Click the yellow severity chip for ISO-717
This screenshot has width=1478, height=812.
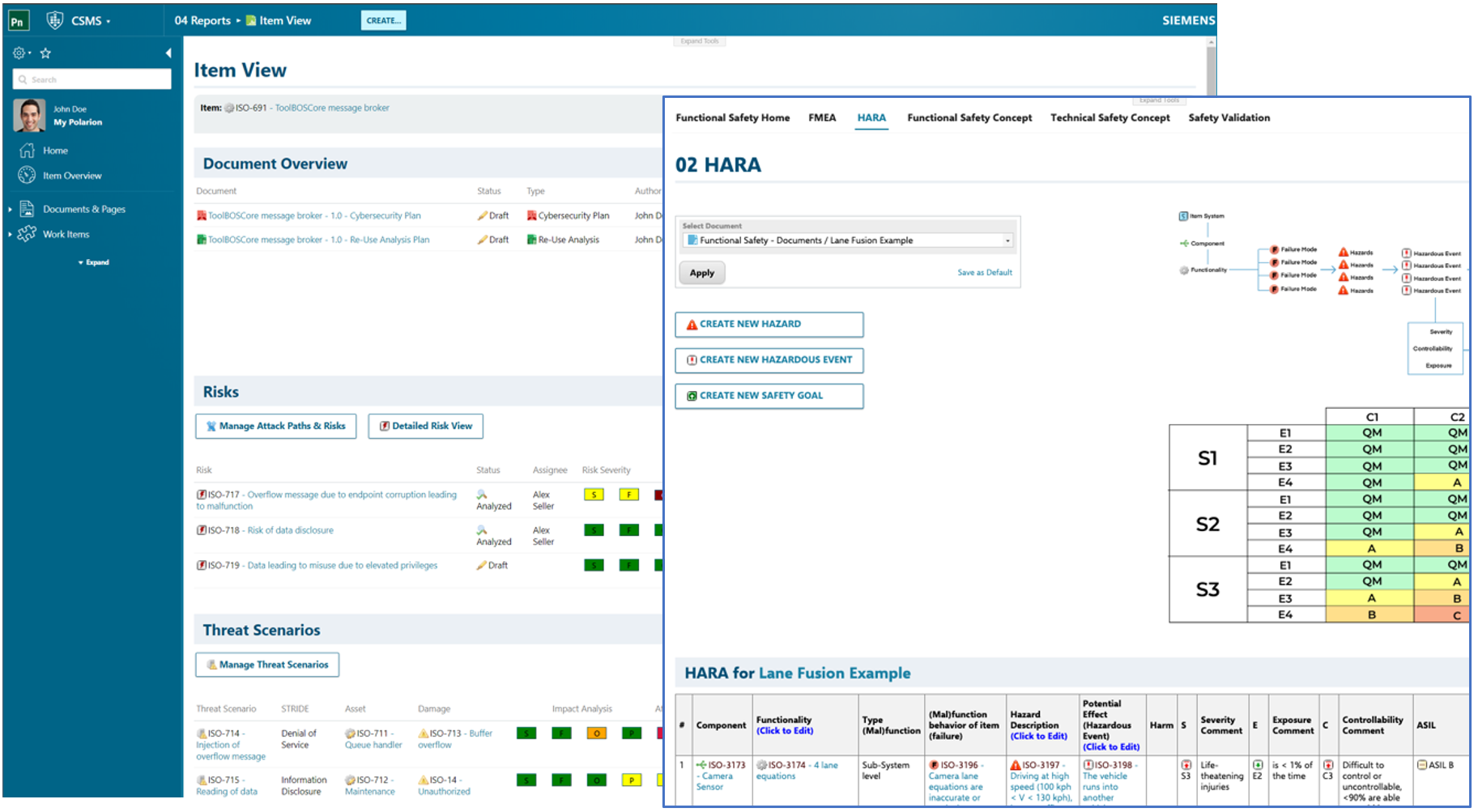coord(594,494)
